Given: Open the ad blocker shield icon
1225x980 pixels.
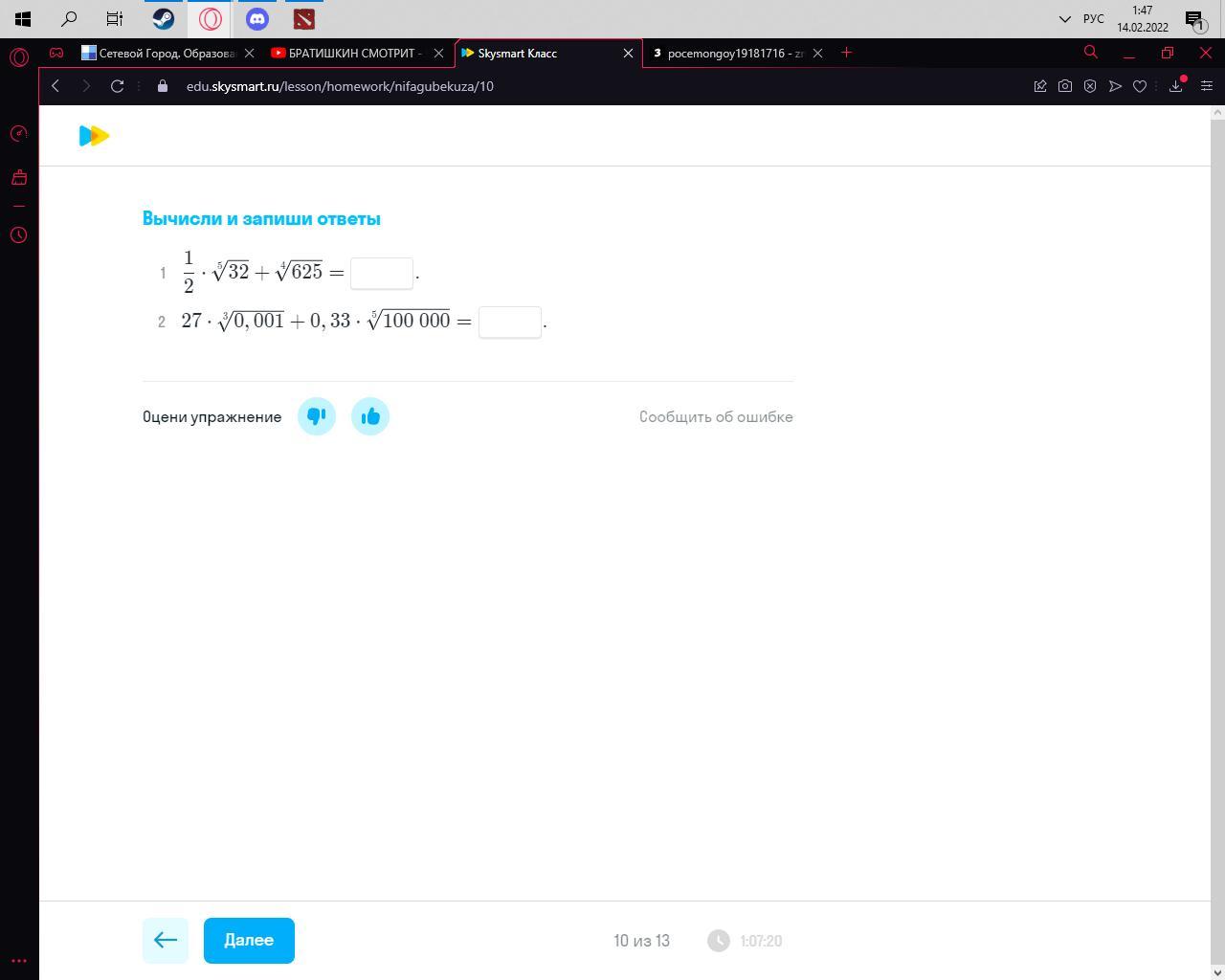Looking at the screenshot, I should tap(1090, 86).
